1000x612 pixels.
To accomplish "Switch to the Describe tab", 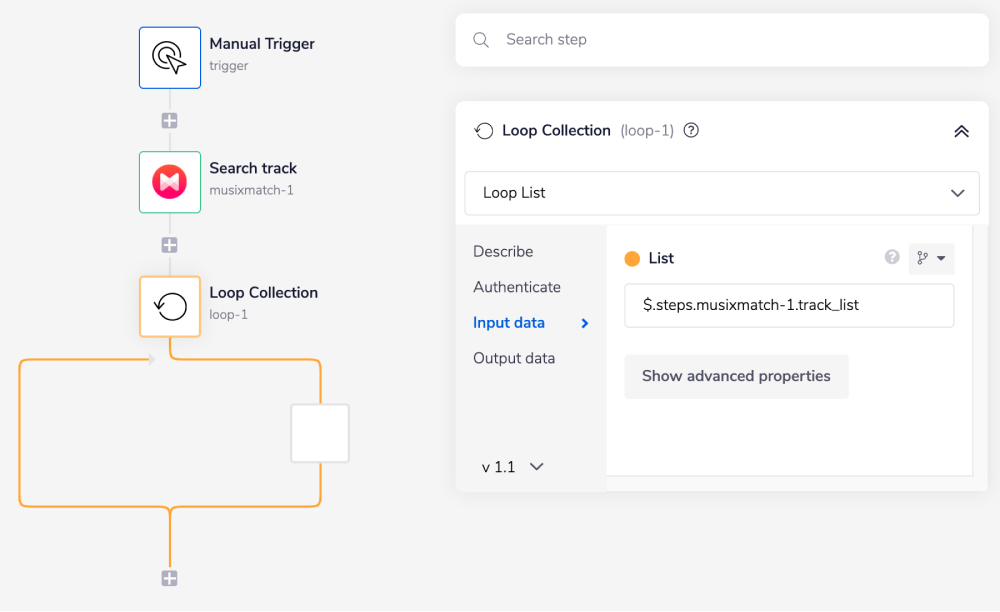I will pyautogui.click(x=503, y=251).
